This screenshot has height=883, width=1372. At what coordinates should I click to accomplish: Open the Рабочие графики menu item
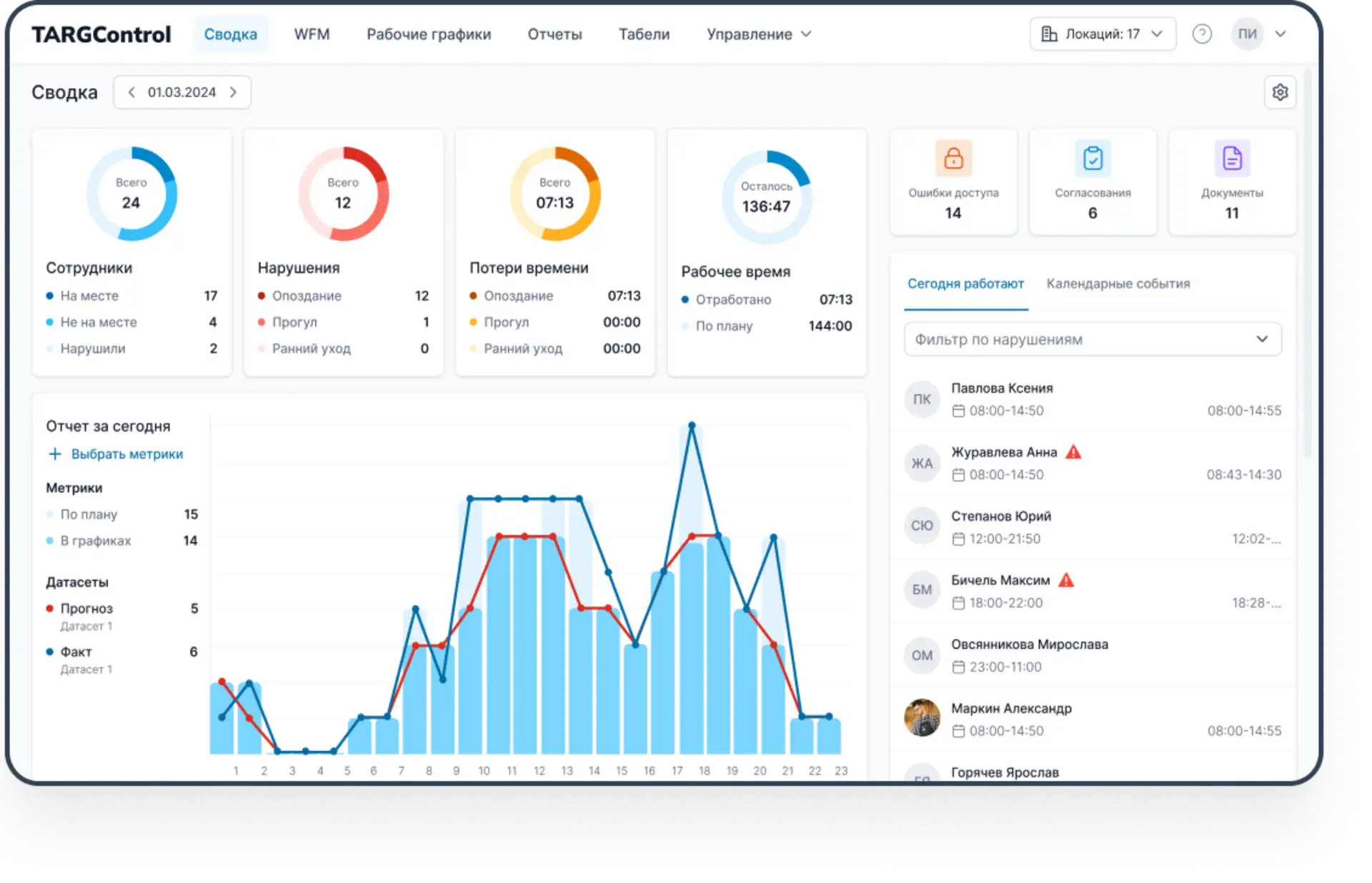[x=429, y=34]
